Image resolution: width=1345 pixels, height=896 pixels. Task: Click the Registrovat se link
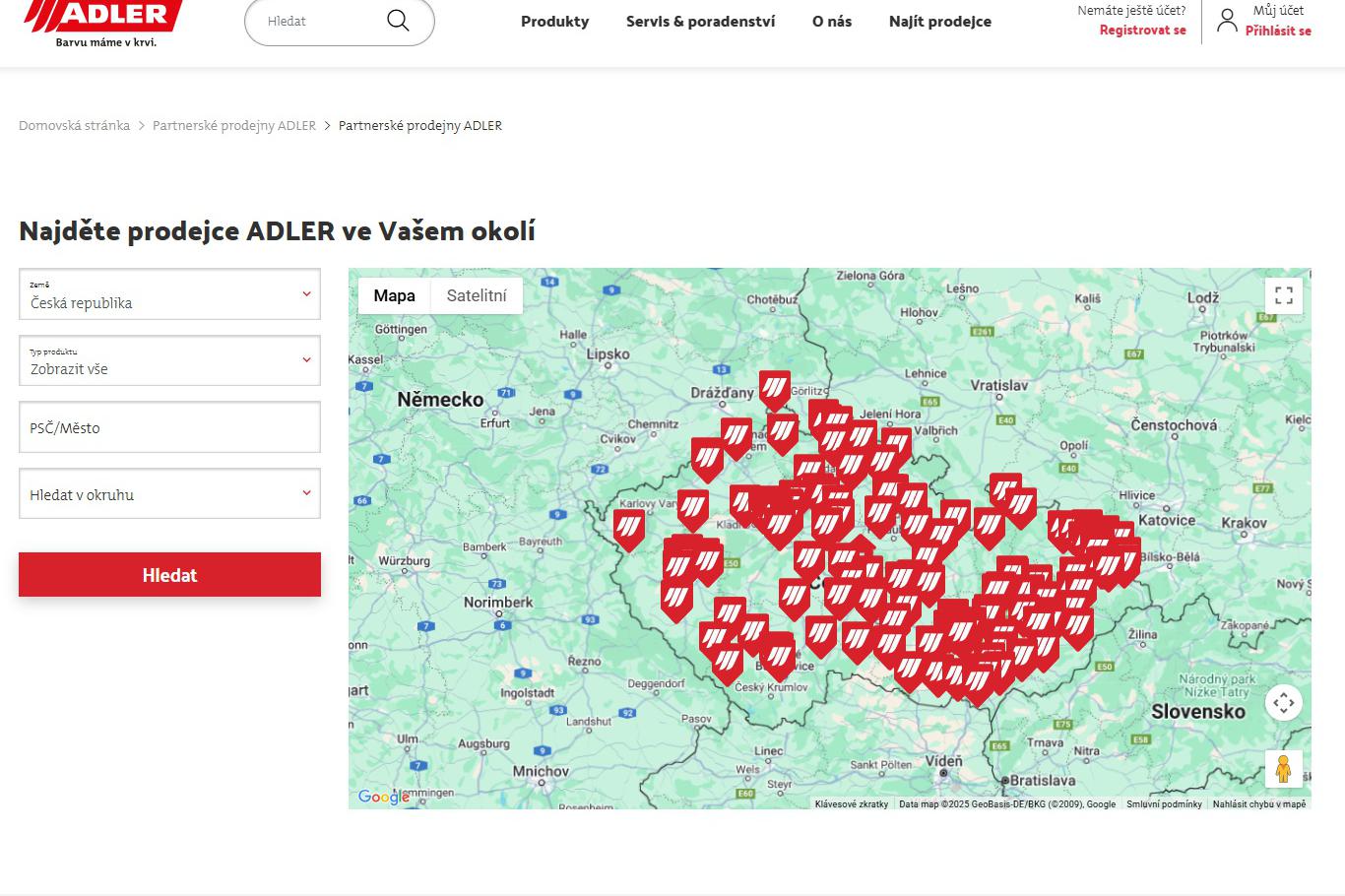point(1142,31)
